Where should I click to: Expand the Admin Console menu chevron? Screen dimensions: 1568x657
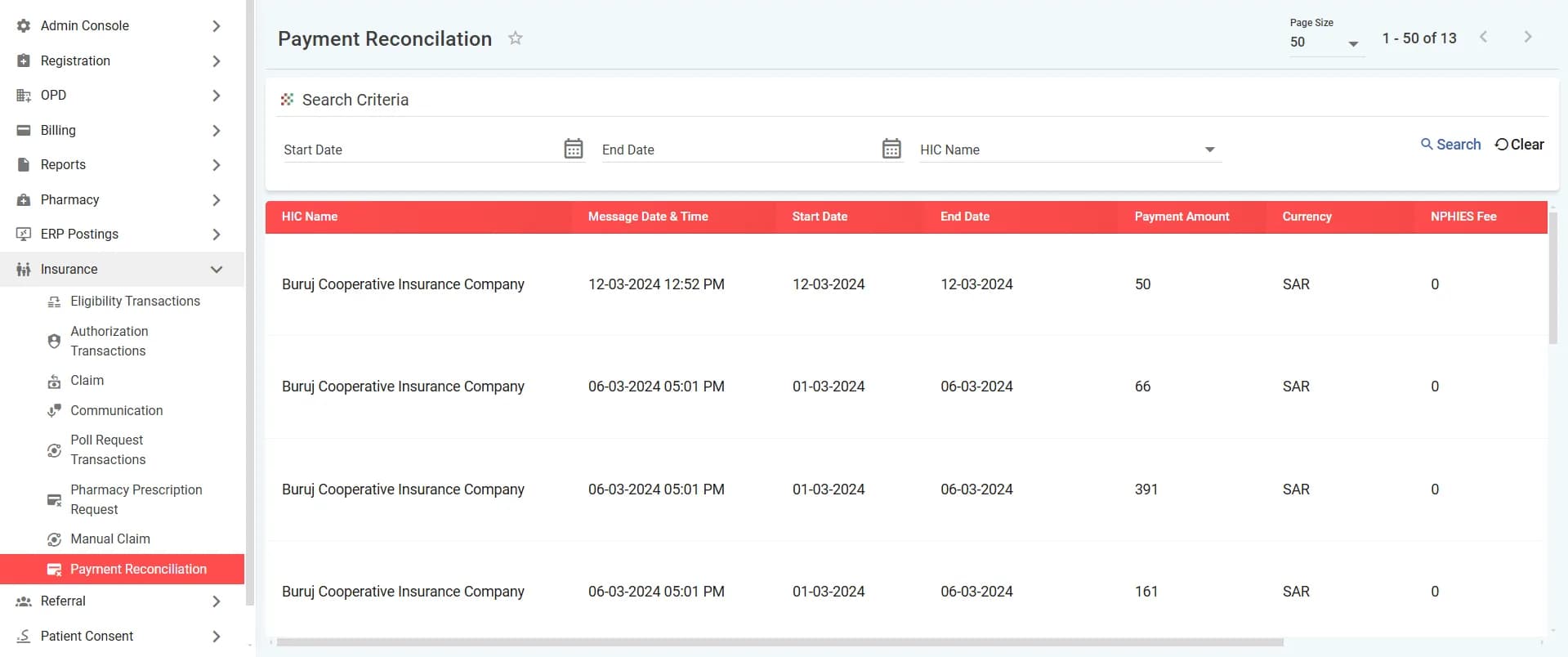coord(216,26)
